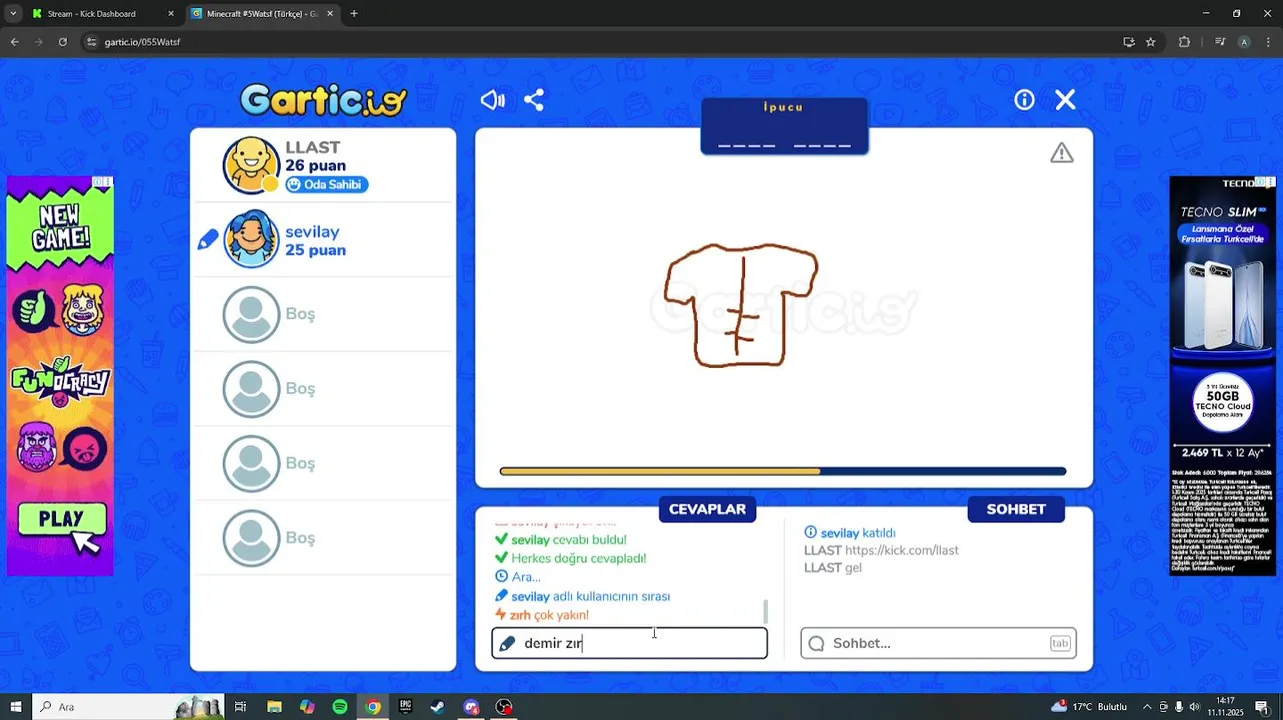Close the game with the X icon
The width and height of the screenshot is (1283, 720).
pyautogui.click(x=1065, y=100)
